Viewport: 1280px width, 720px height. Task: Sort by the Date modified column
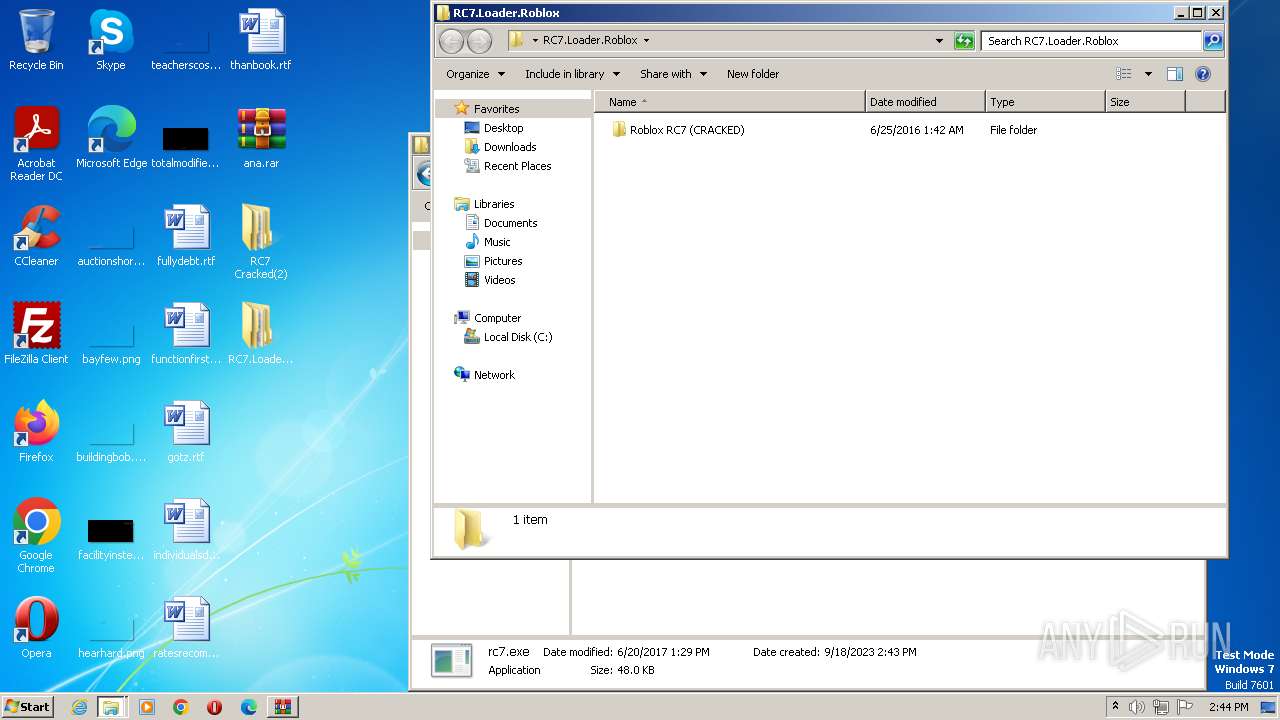click(925, 102)
